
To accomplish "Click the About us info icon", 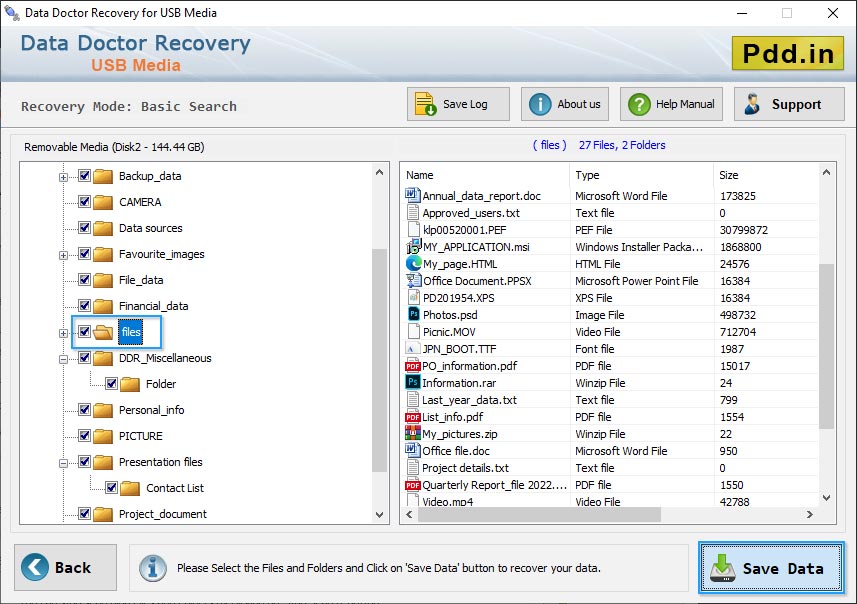I will 540,104.
